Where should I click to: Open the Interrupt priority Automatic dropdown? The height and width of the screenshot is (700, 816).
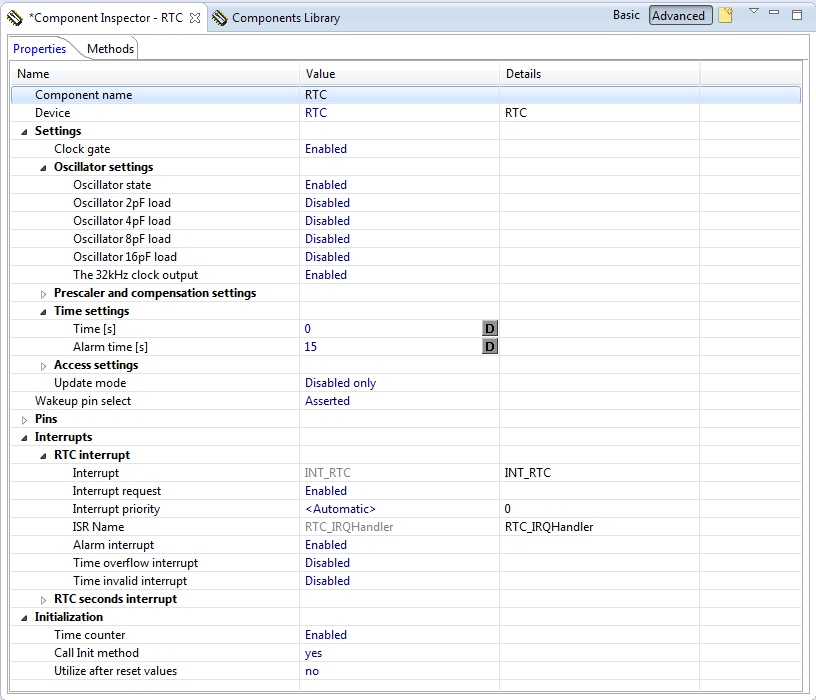click(340, 508)
